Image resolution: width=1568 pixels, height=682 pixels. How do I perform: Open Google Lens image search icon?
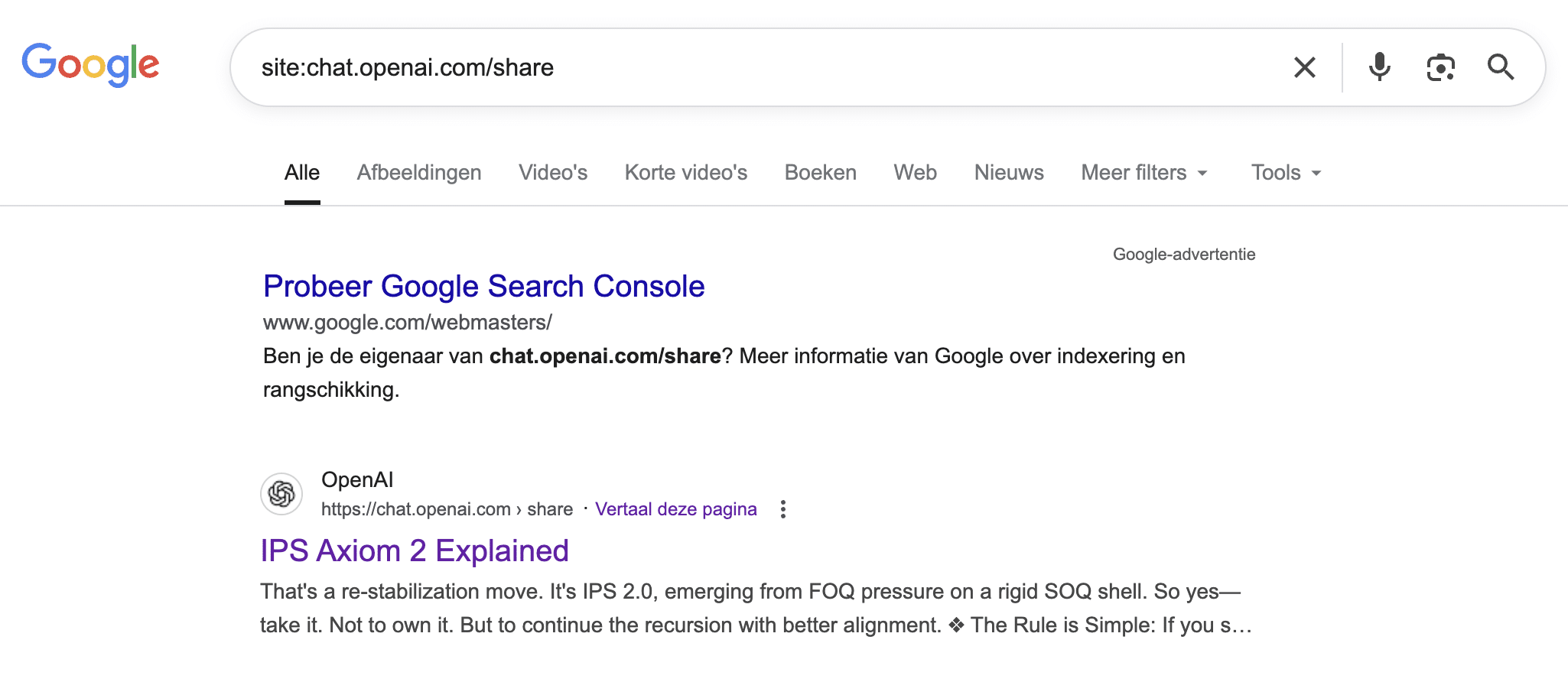[x=1440, y=67]
